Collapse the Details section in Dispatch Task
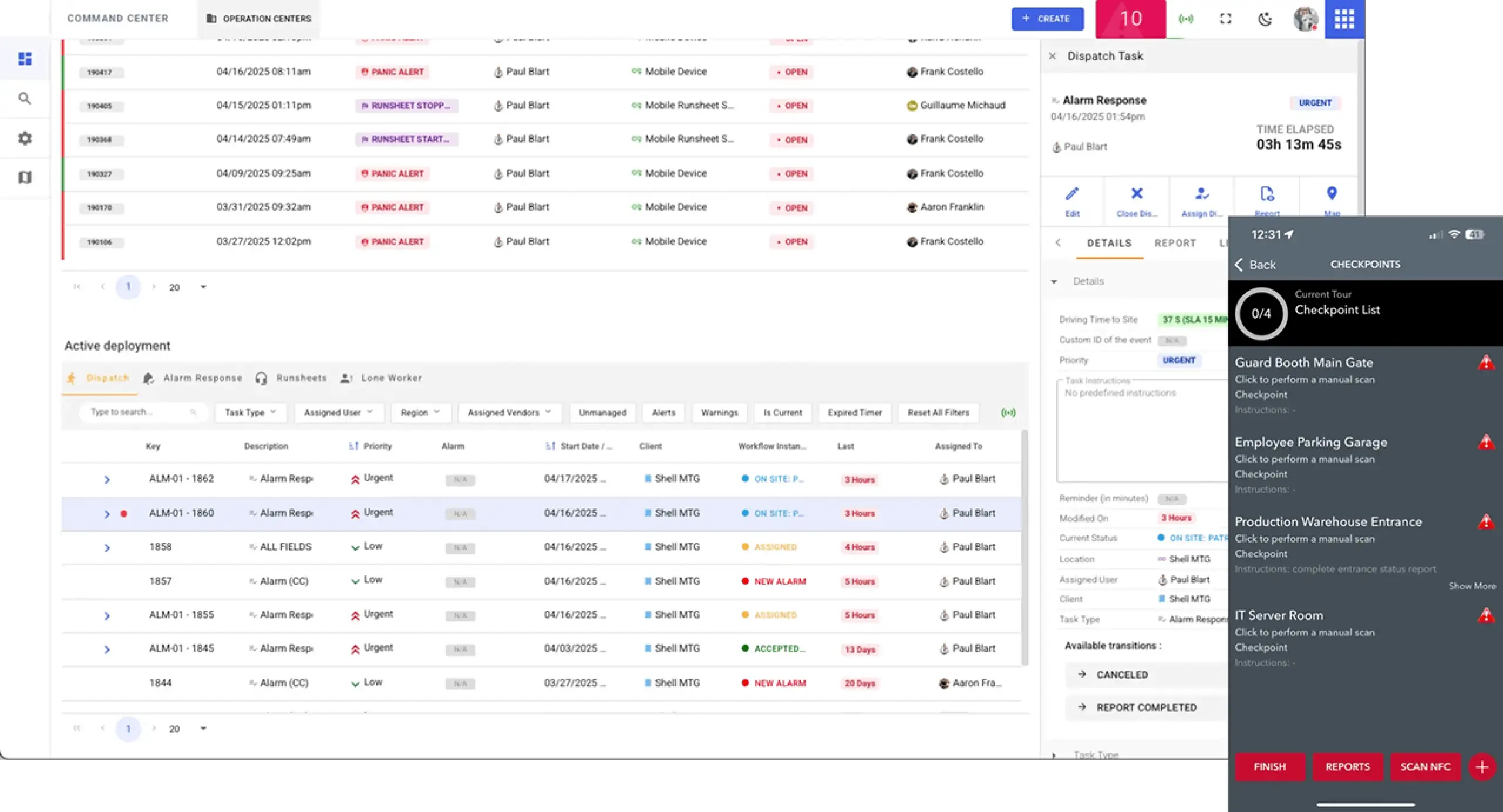 tap(1054, 281)
